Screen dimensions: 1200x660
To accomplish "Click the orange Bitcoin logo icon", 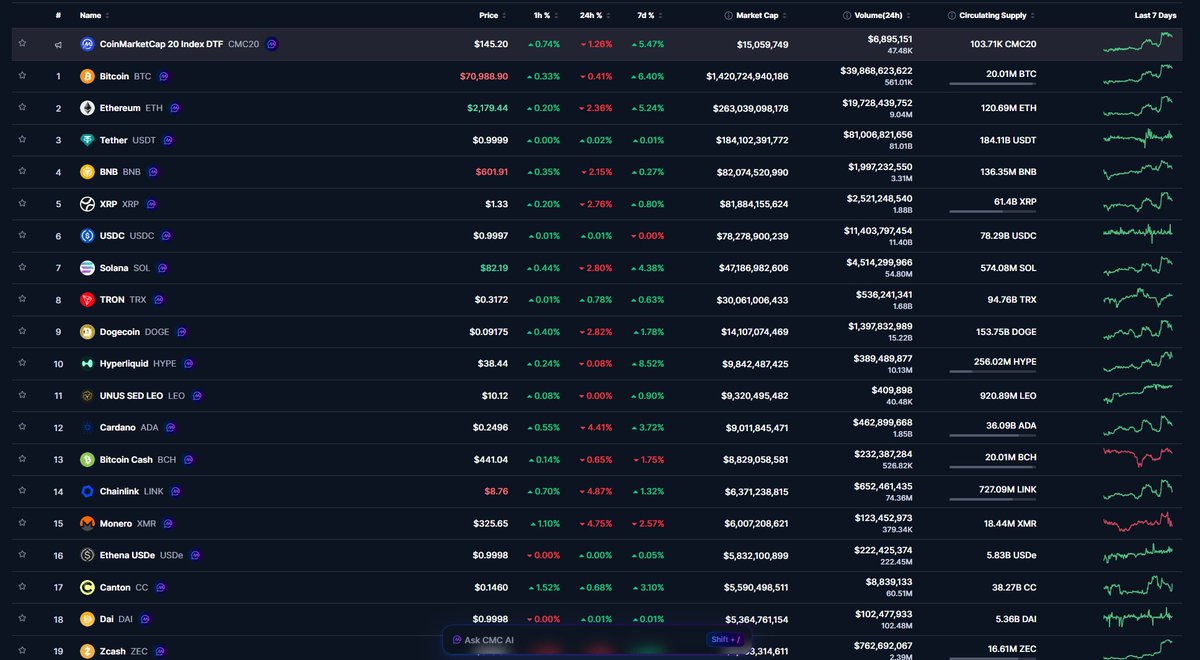I will (x=87, y=76).
